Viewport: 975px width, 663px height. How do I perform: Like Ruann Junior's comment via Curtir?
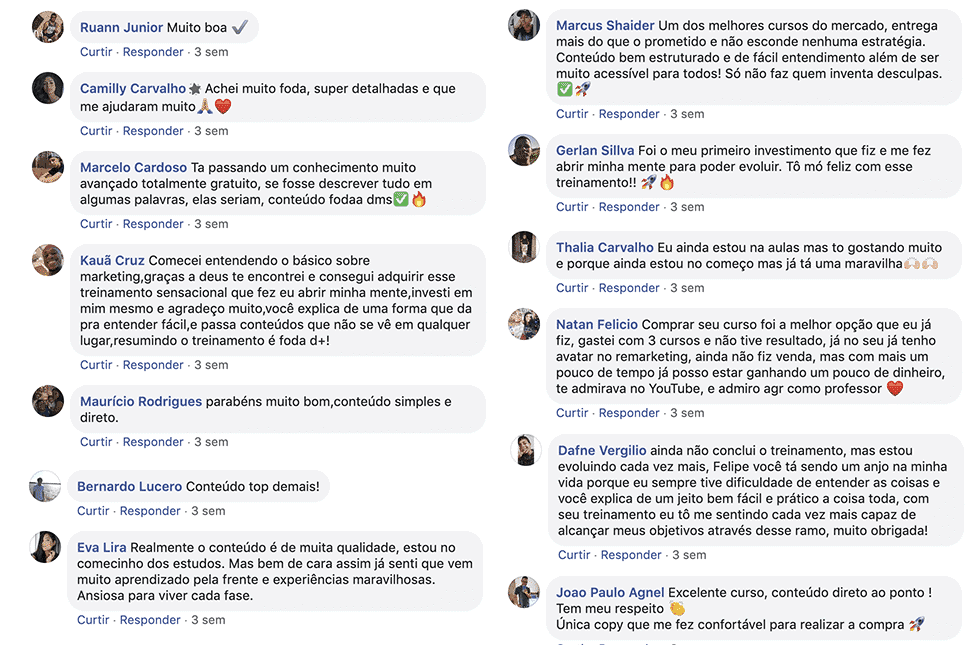click(96, 52)
